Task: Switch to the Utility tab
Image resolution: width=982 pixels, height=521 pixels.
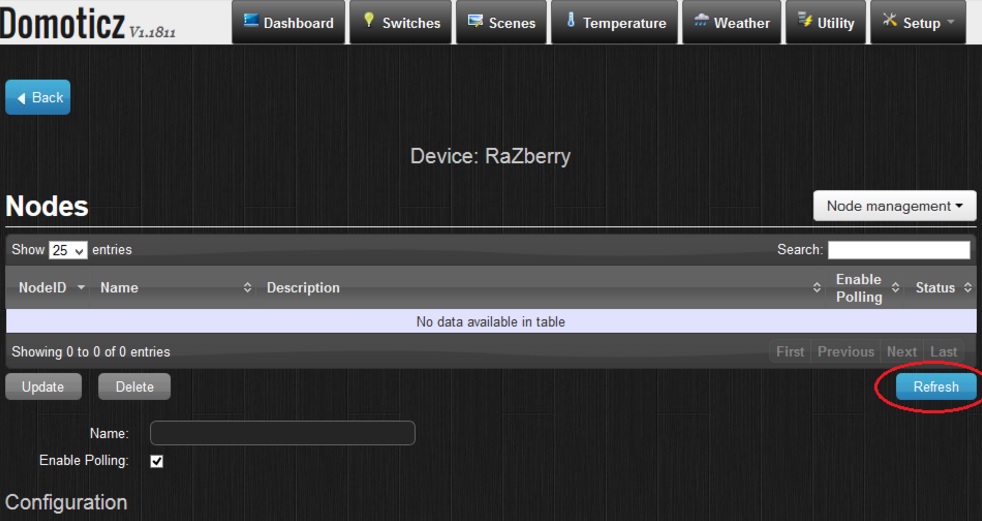Action: [x=825, y=23]
